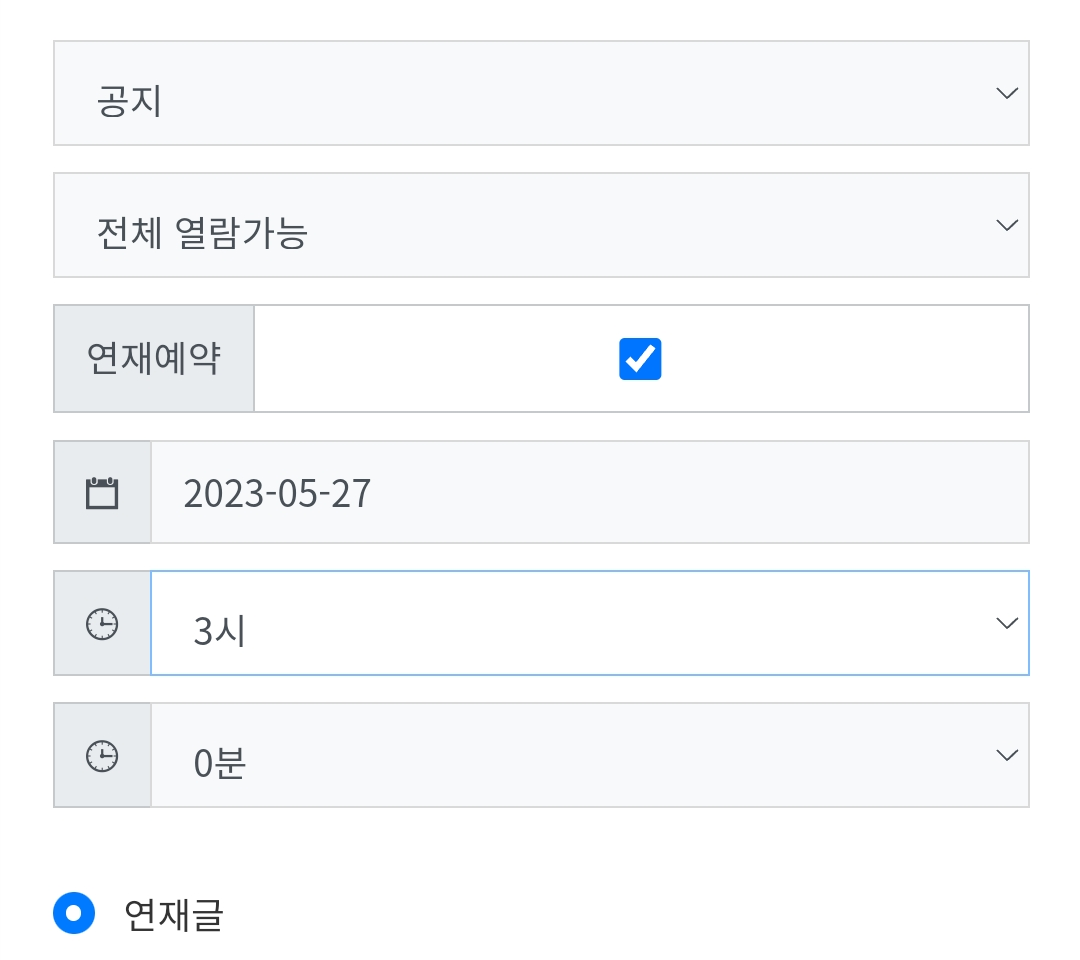Click the calendar icon beside the date

point(102,493)
